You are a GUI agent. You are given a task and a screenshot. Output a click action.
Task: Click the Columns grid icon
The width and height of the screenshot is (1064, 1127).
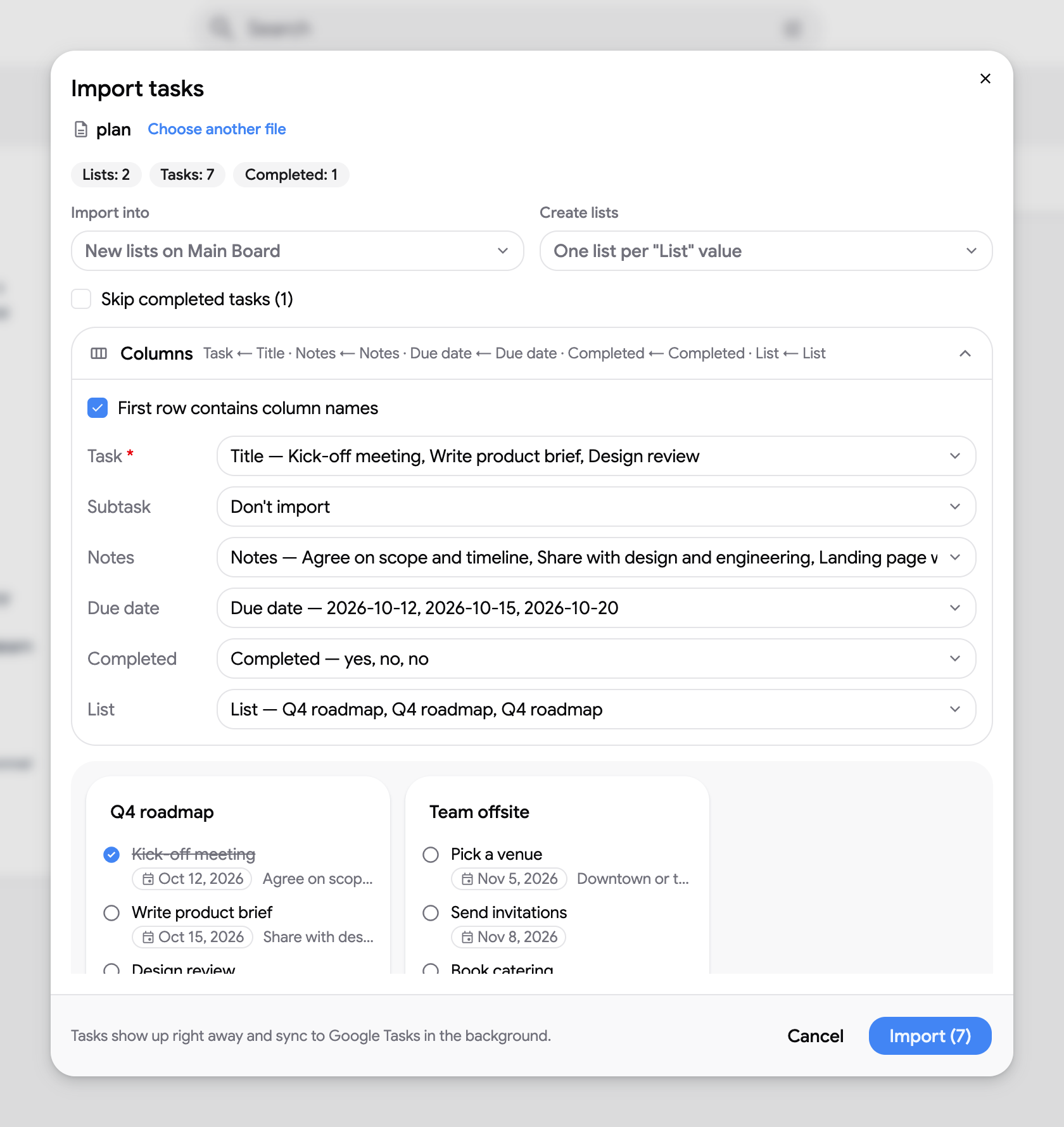[99, 353]
